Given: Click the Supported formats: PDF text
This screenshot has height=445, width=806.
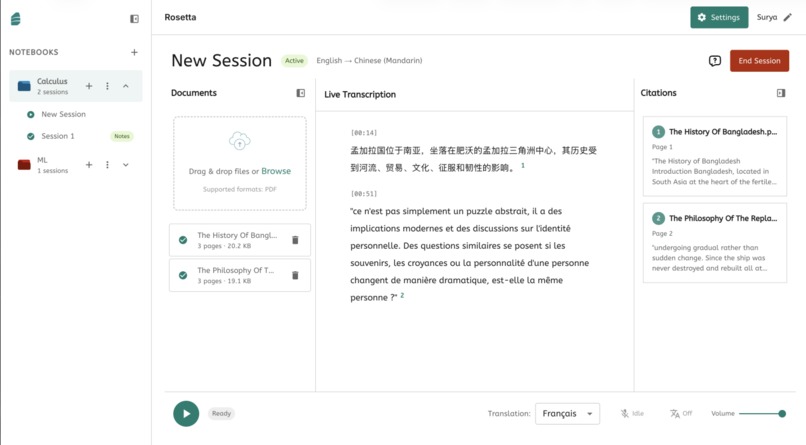Looking at the screenshot, I should (240, 190).
